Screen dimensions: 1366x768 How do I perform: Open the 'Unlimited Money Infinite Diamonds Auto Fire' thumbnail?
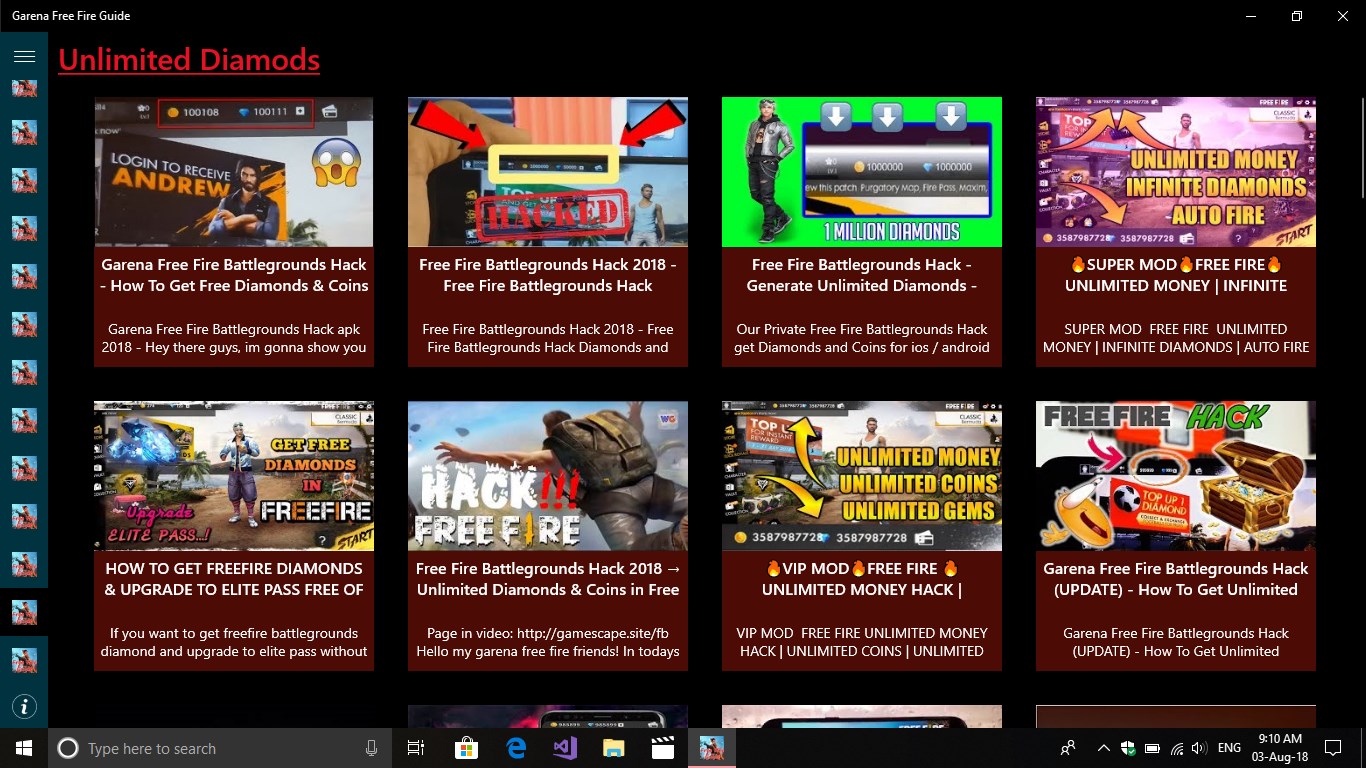1176,172
